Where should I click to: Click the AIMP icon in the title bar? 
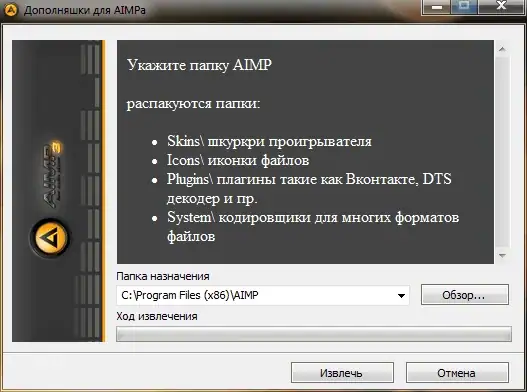(10, 10)
